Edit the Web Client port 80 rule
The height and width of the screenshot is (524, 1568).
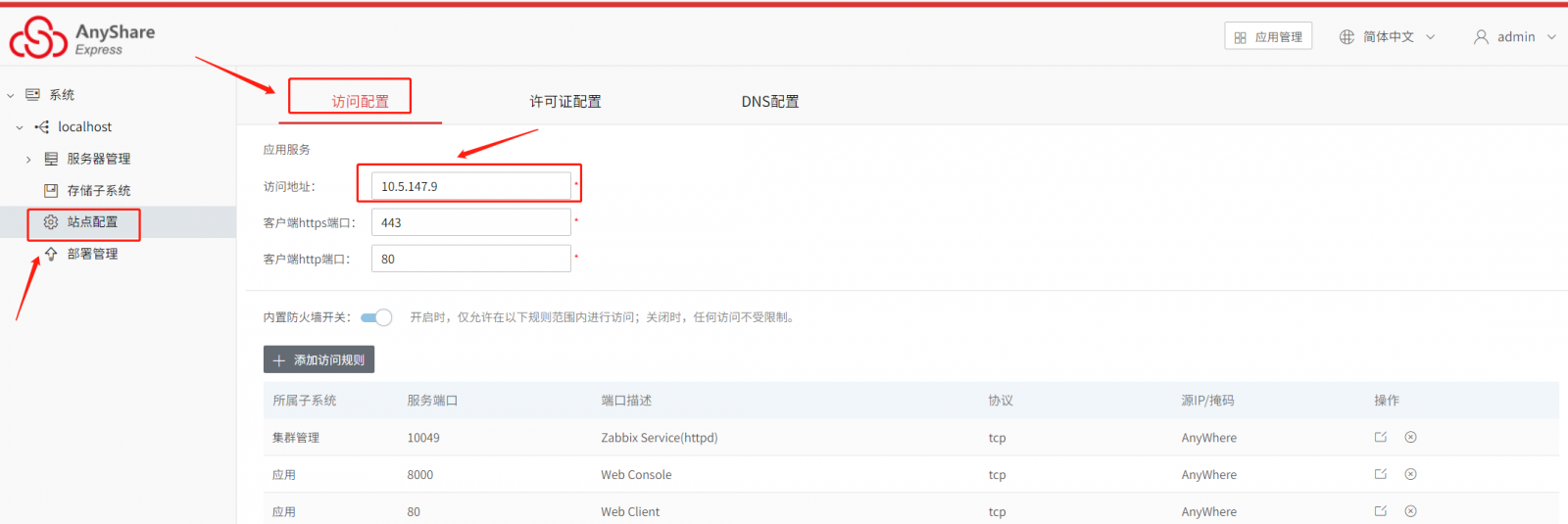(1381, 511)
